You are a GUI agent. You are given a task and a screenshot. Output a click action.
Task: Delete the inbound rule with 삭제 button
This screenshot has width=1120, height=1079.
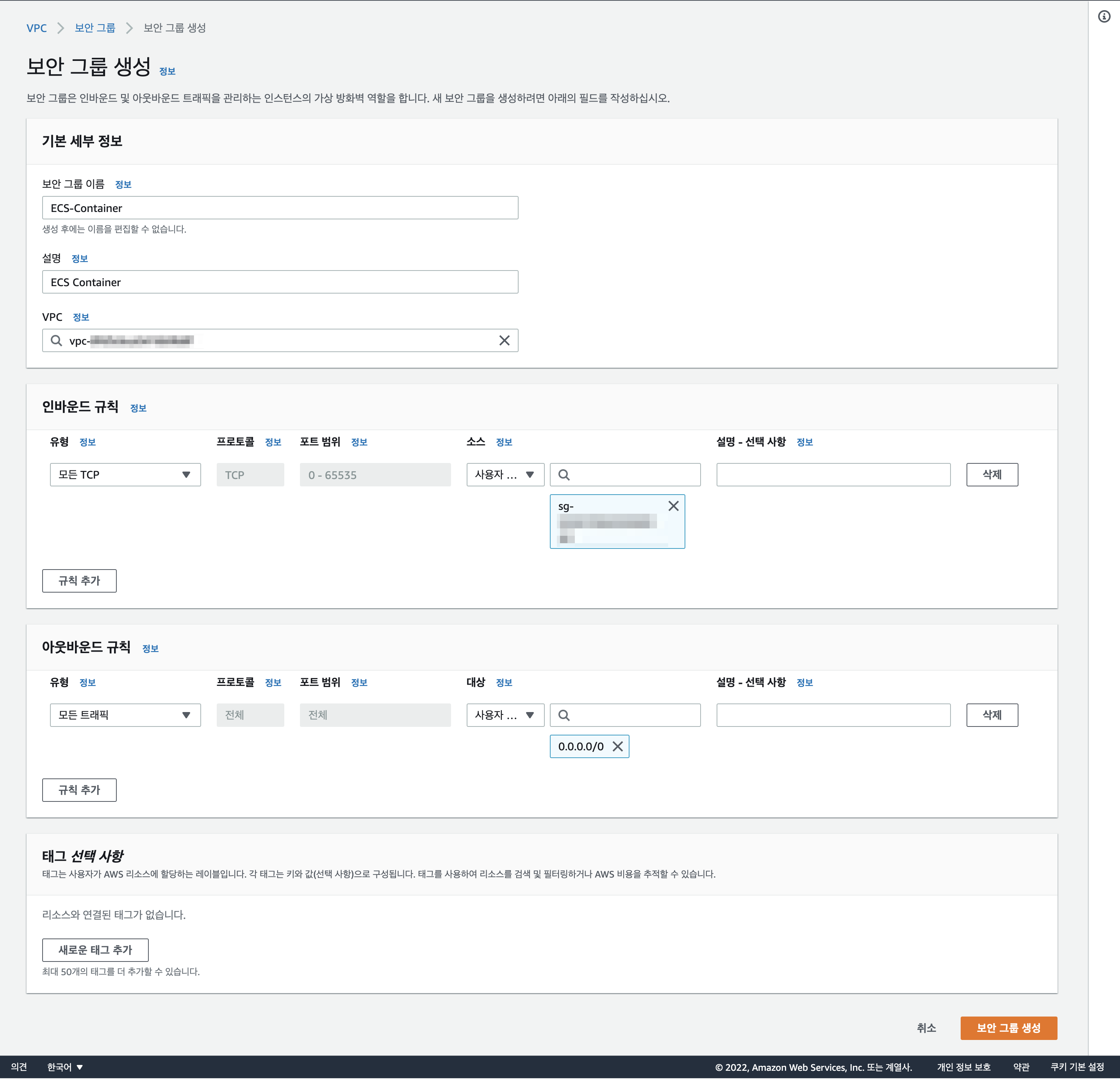pos(992,475)
